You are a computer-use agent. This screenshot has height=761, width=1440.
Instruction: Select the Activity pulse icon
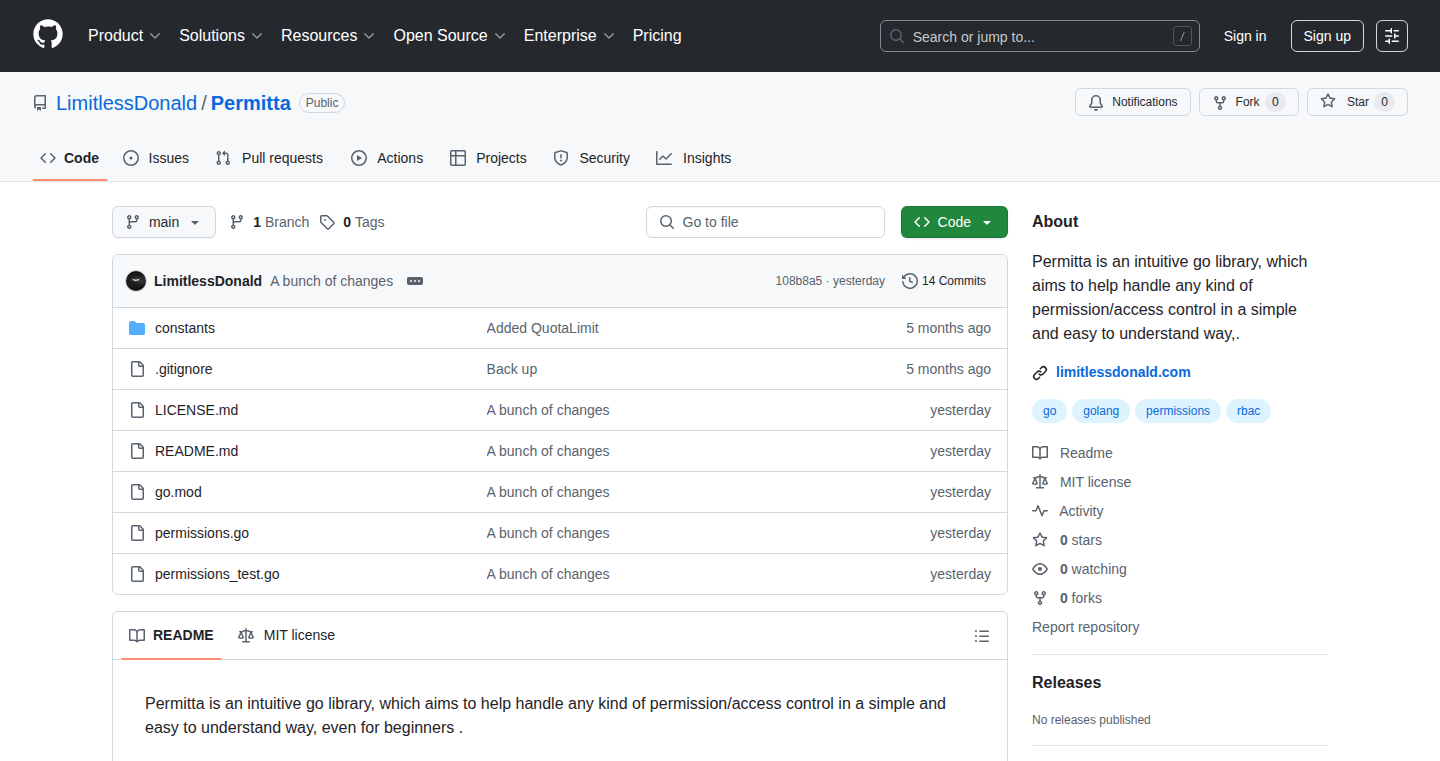tap(1040, 511)
